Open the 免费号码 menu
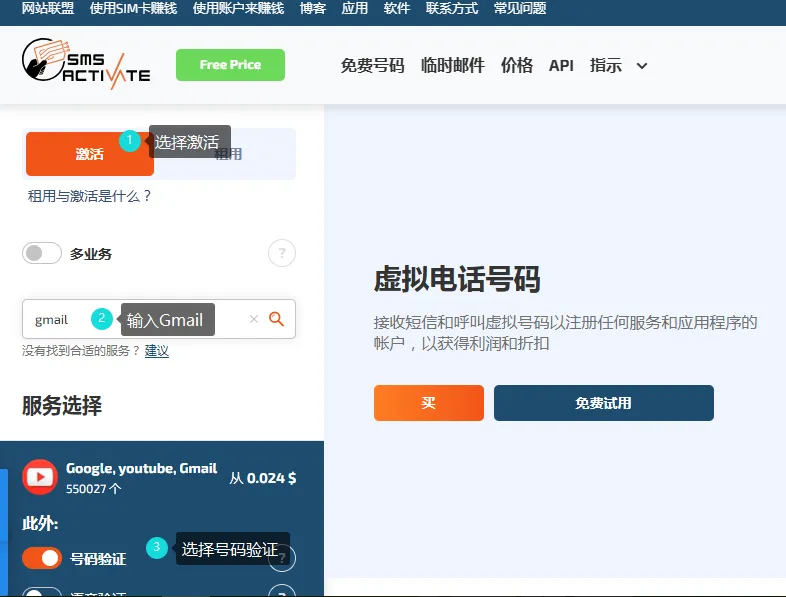 (372, 66)
